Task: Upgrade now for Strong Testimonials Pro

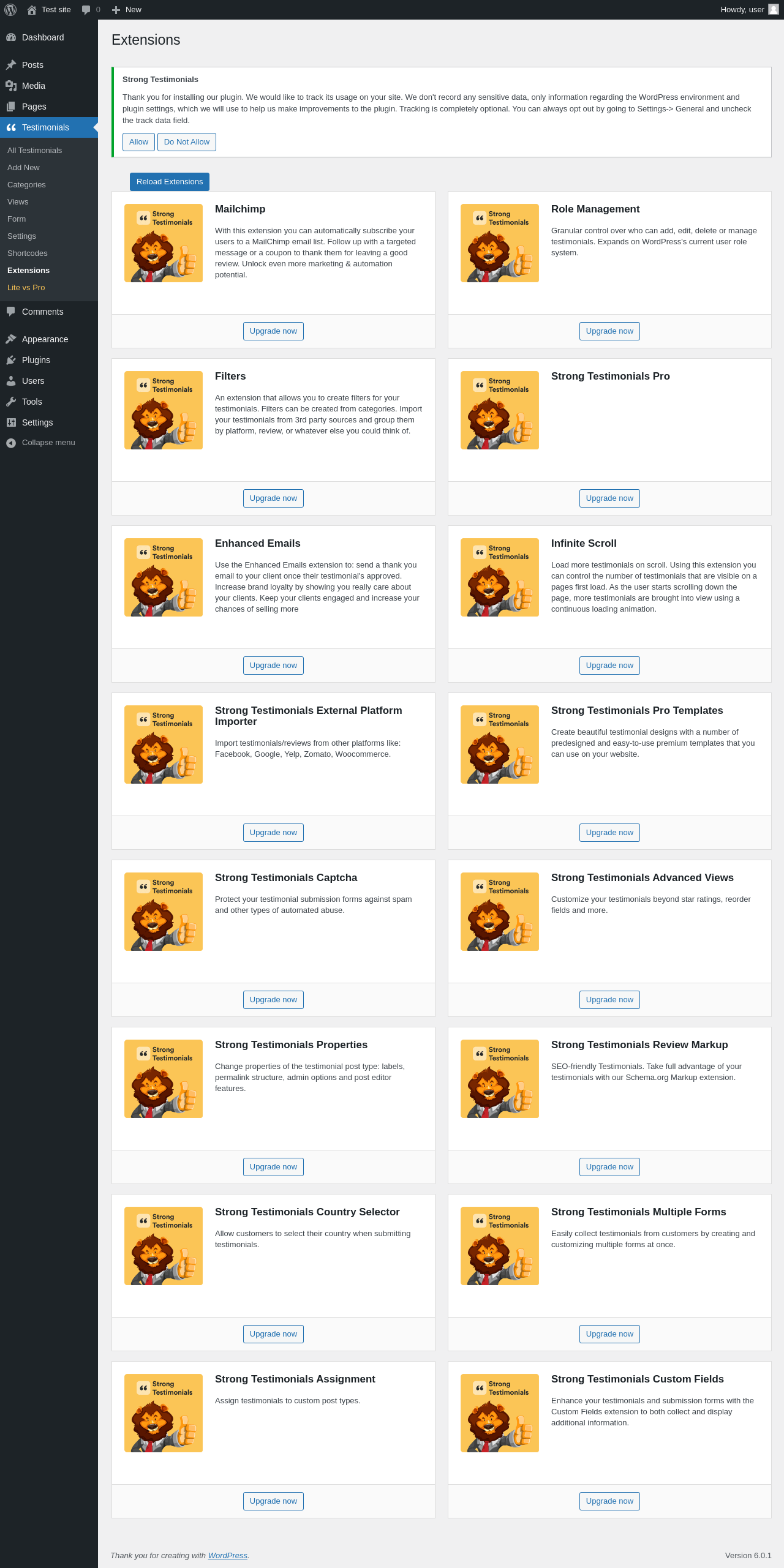Action: (x=609, y=498)
